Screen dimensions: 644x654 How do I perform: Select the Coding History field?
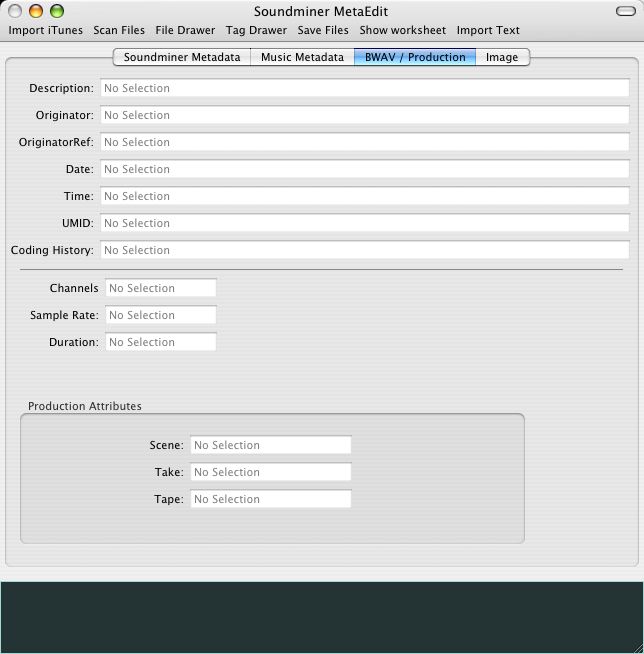tap(364, 250)
